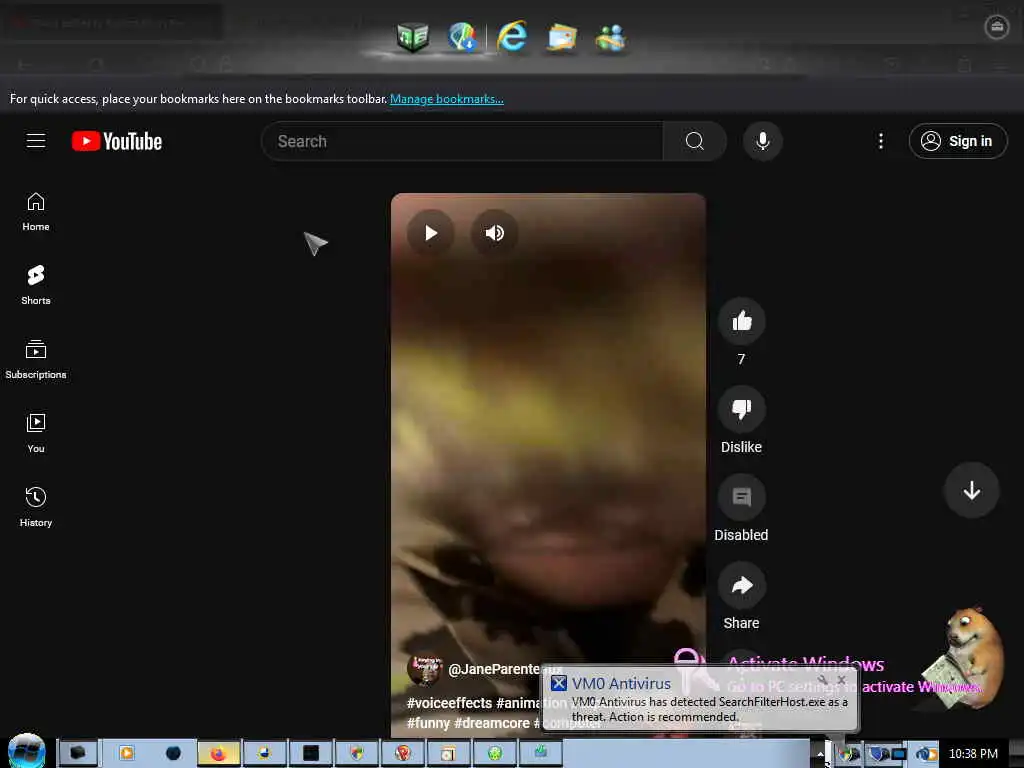
Task: Click the Sign in button
Action: [x=958, y=141]
